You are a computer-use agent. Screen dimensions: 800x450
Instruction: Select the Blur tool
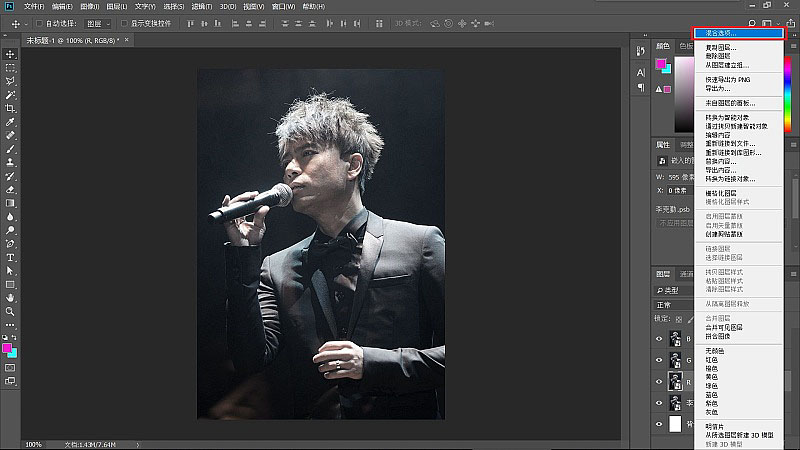[10, 216]
